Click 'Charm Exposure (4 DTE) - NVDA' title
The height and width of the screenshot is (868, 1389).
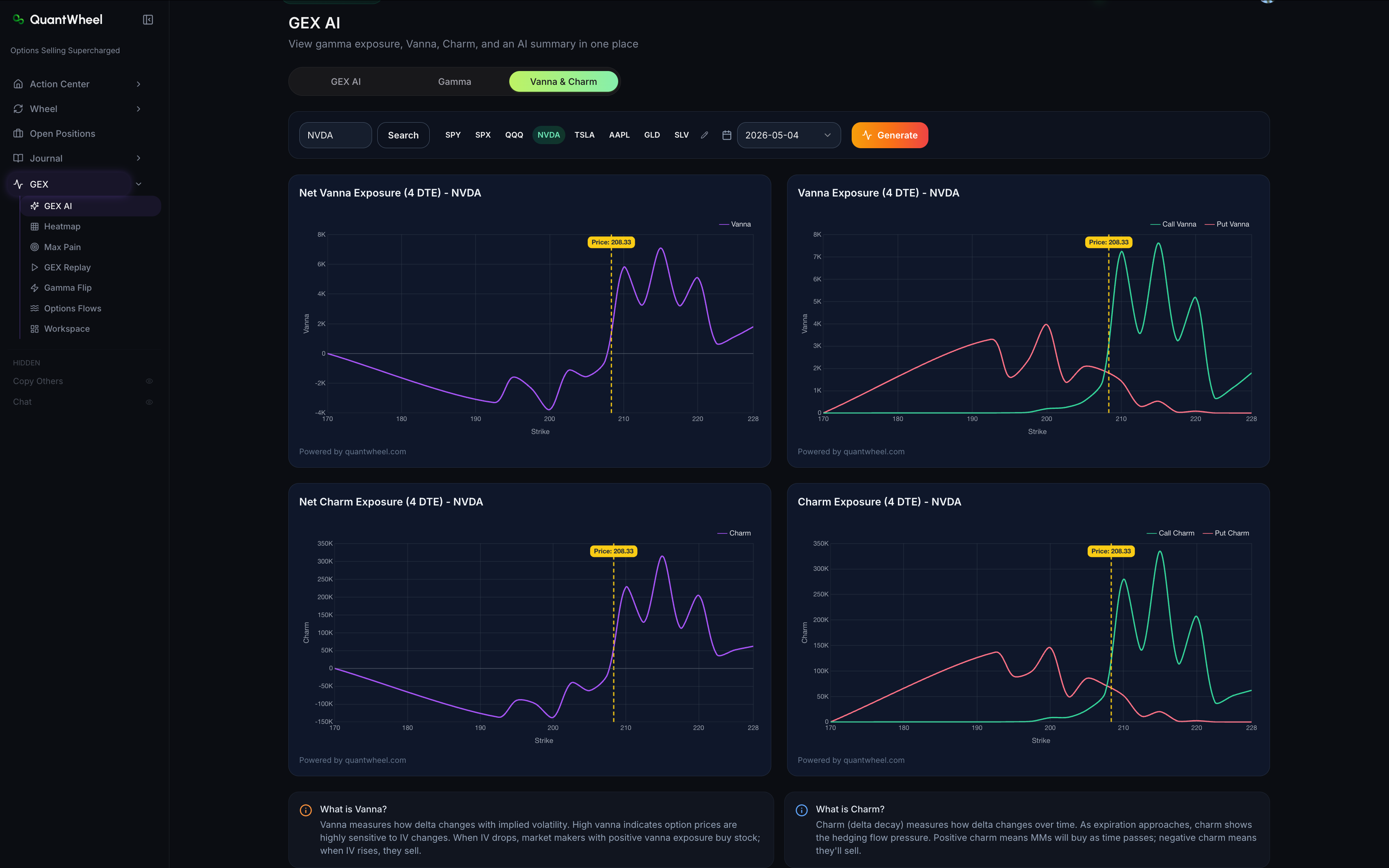[x=879, y=502]
